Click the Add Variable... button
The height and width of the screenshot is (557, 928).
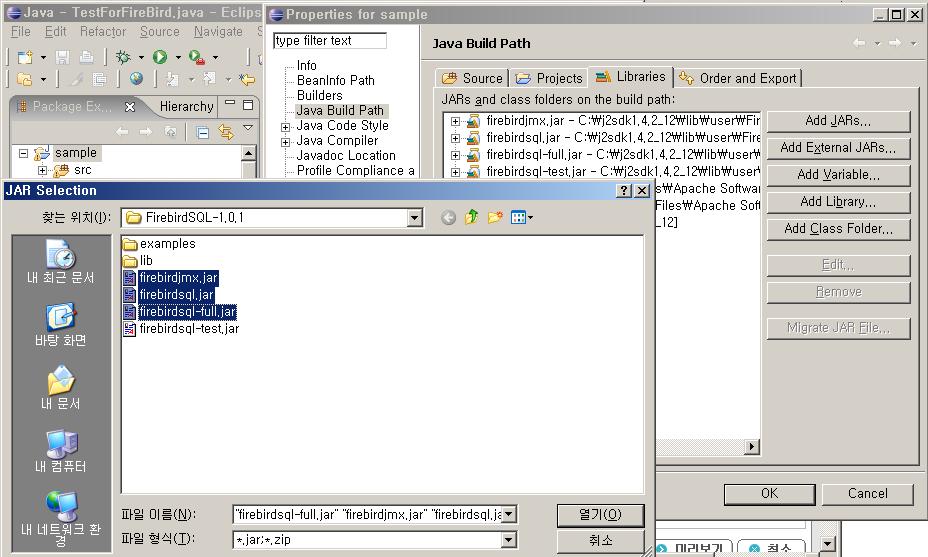click(x=838, y=175)
